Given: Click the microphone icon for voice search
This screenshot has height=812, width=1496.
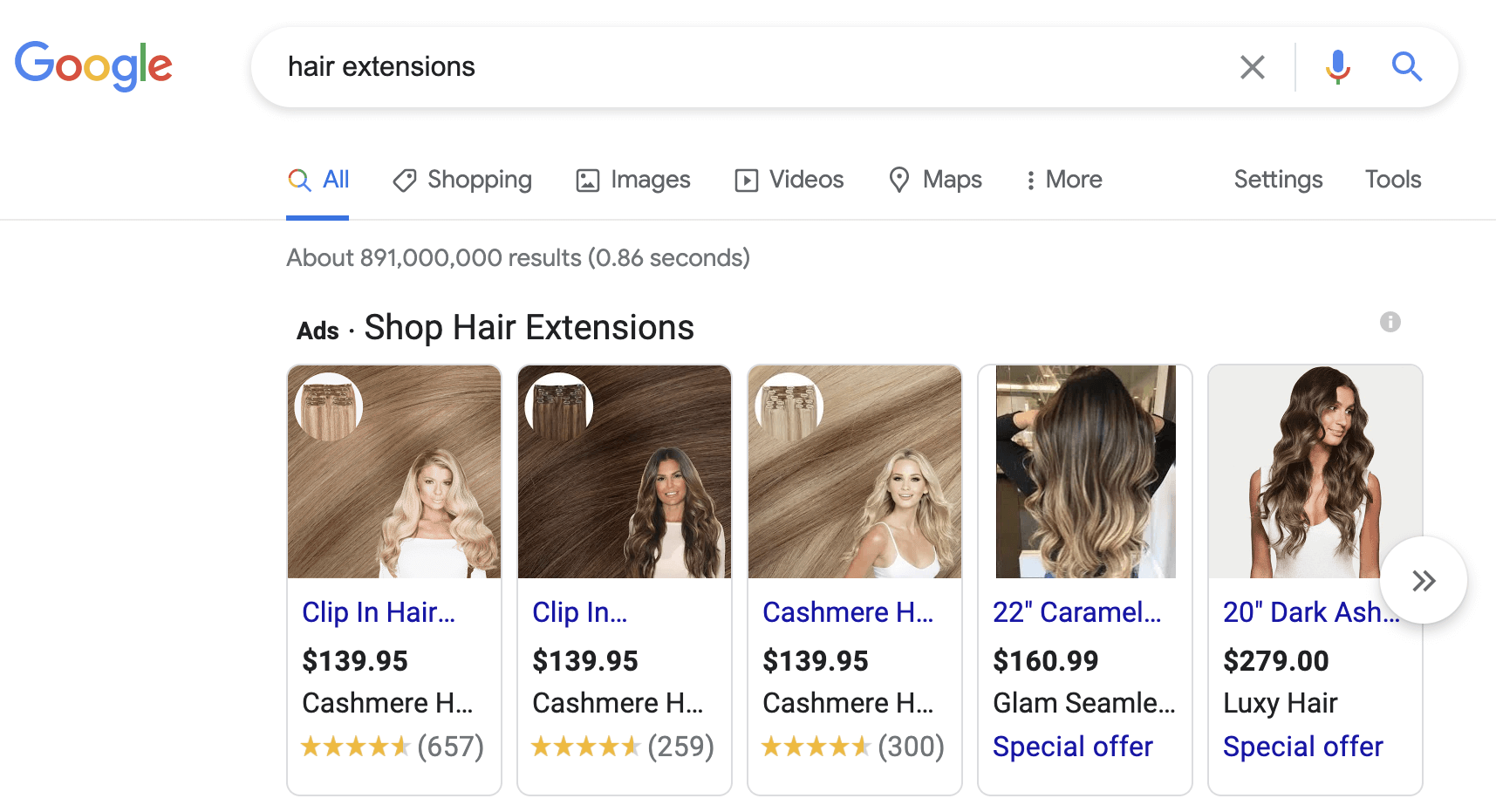Looking at the screenshot, I should tap(1336, 66).
